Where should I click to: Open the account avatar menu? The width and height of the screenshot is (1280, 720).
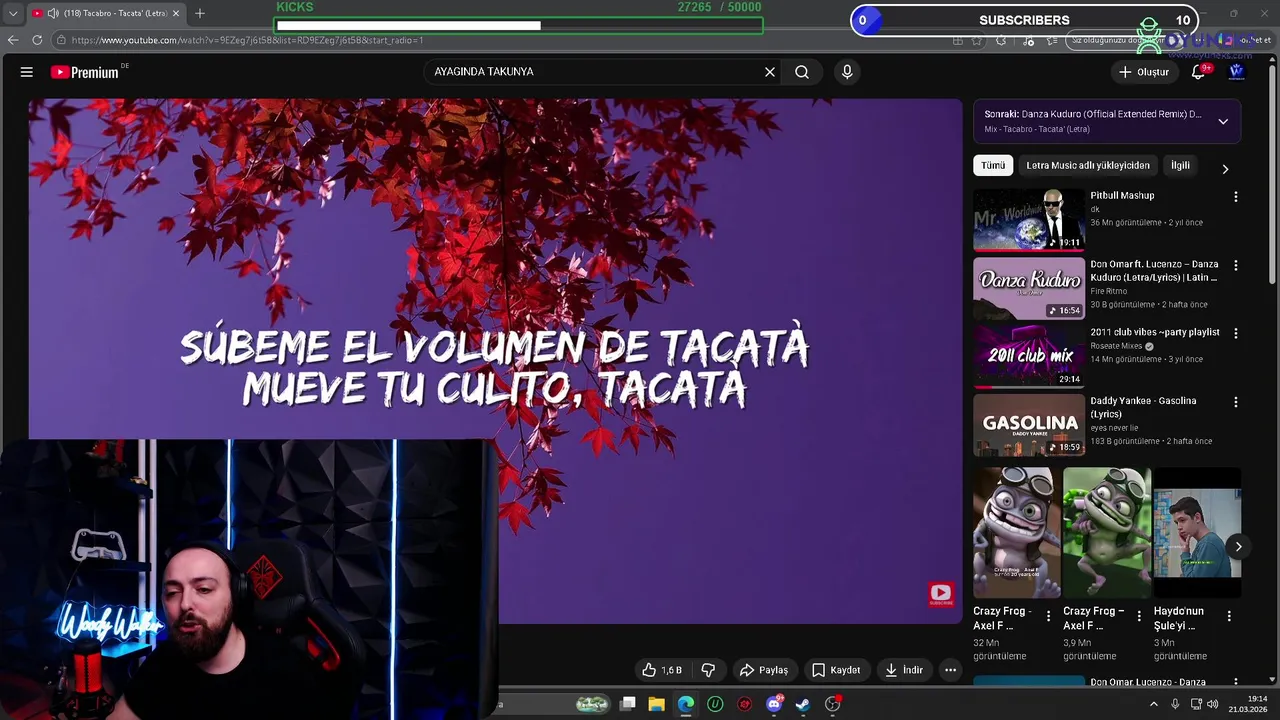coord(1236,72)
